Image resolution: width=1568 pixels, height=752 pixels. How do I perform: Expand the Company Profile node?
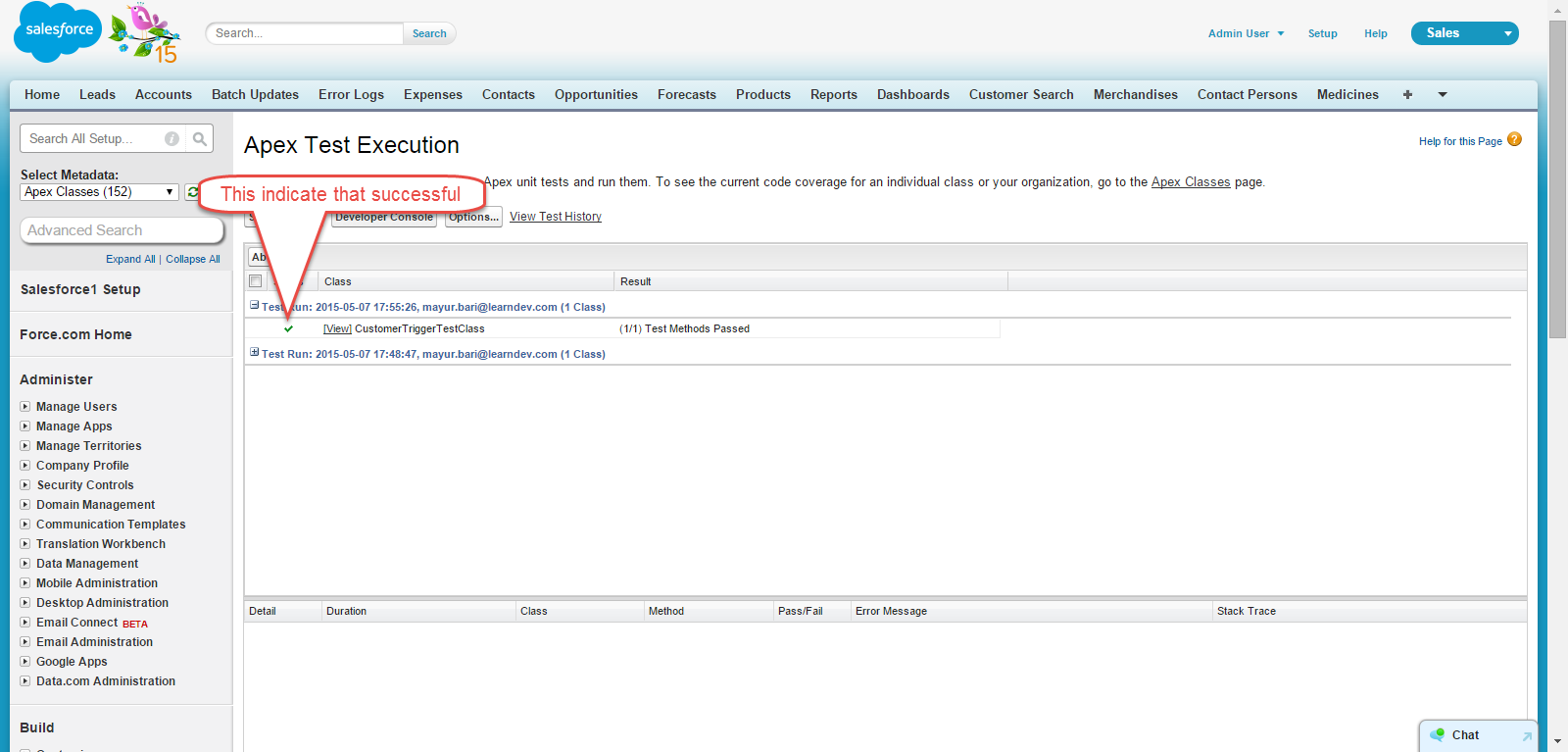pos(25,465)
